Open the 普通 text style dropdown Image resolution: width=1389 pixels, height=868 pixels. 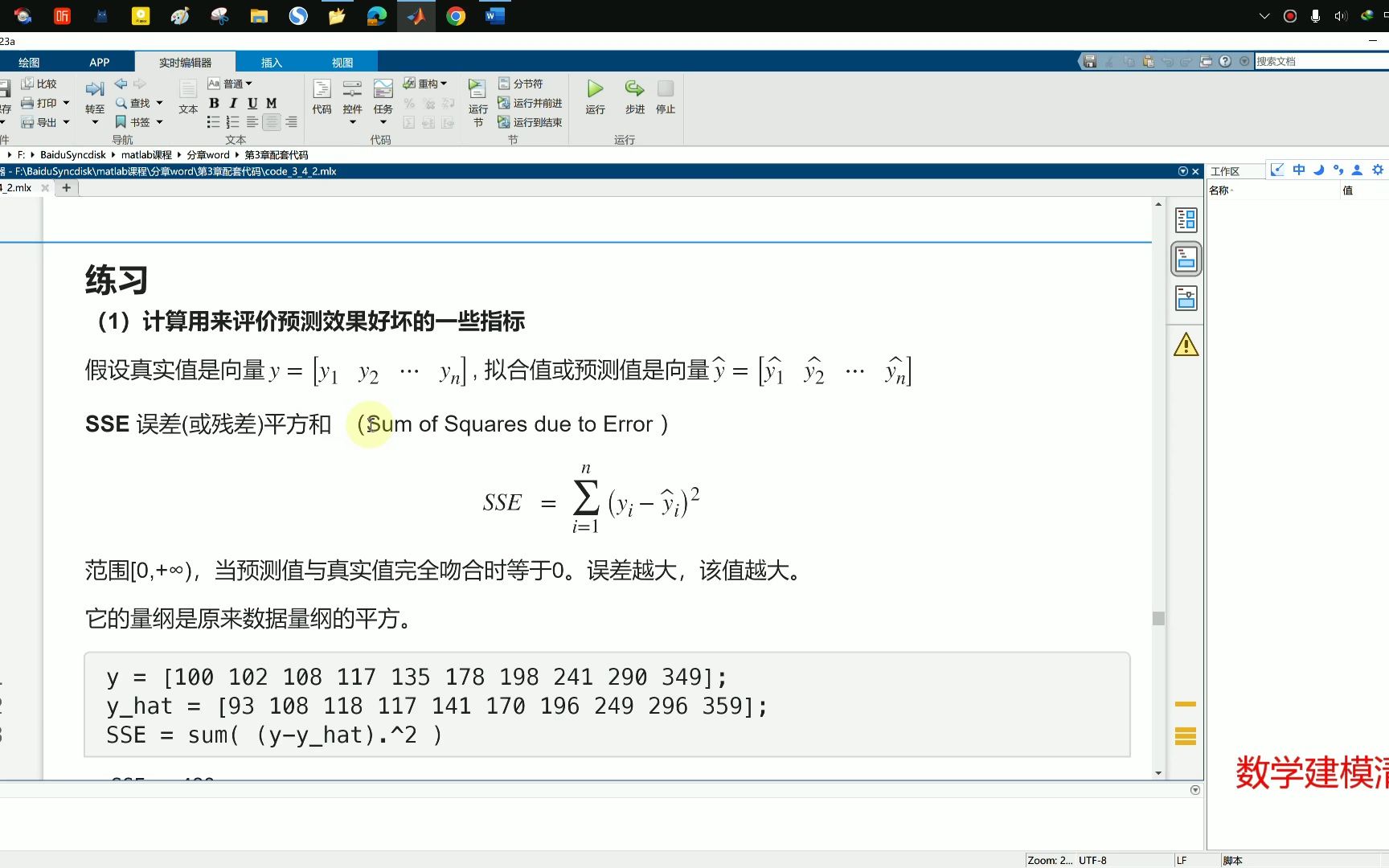(x=237, y=83)
